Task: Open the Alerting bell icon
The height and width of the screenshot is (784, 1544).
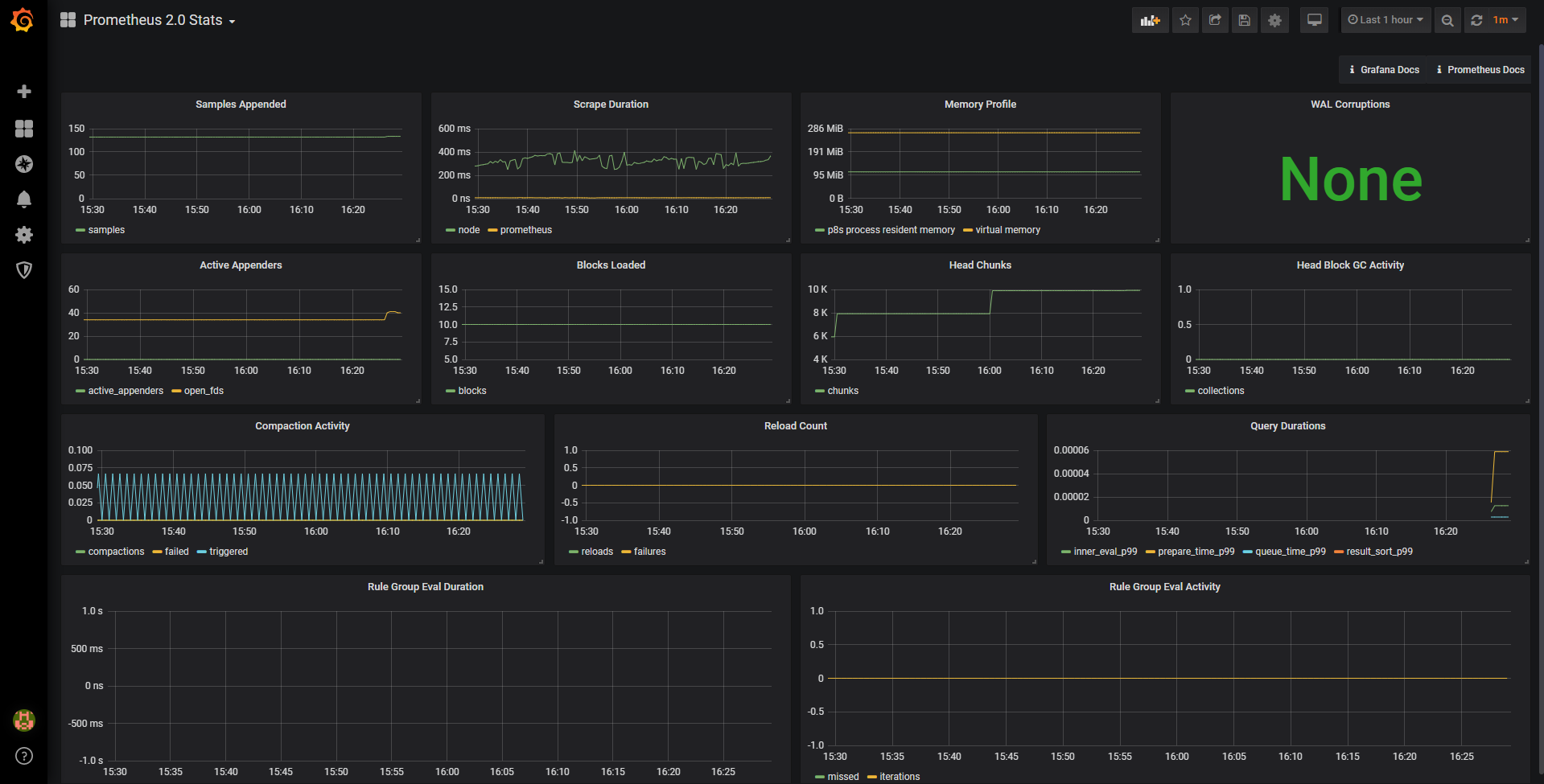Action: (24, 199)
